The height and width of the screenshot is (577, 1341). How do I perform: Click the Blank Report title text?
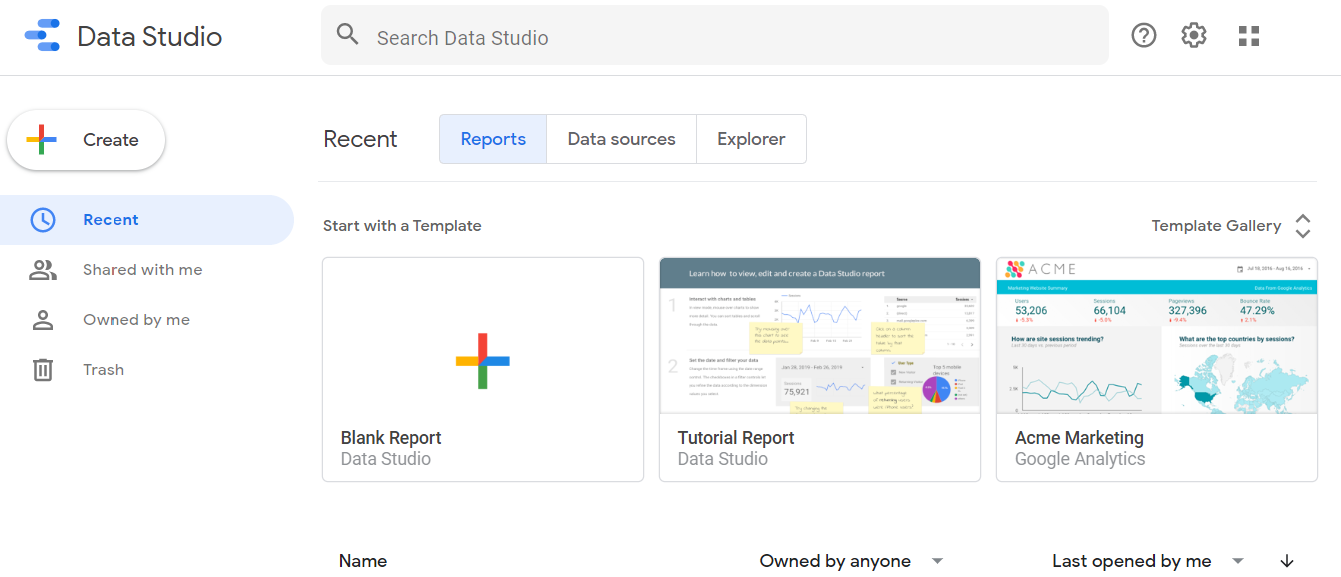coord(391,438)
